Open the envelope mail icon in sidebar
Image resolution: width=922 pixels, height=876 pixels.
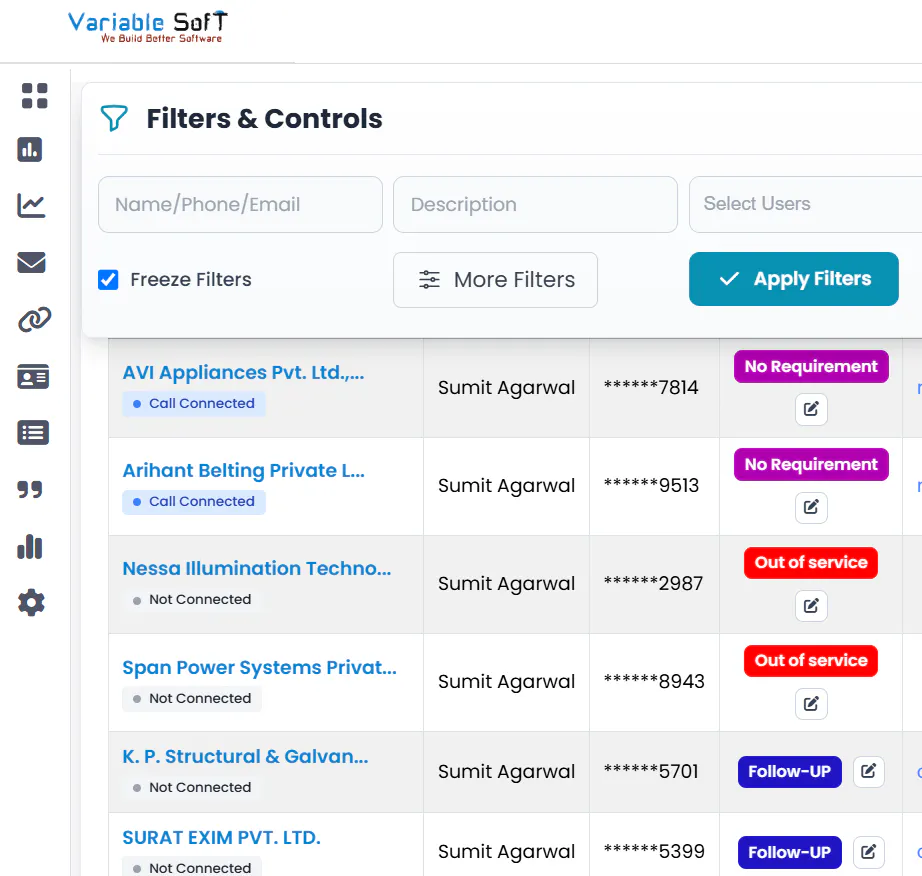tap(31, 262)
